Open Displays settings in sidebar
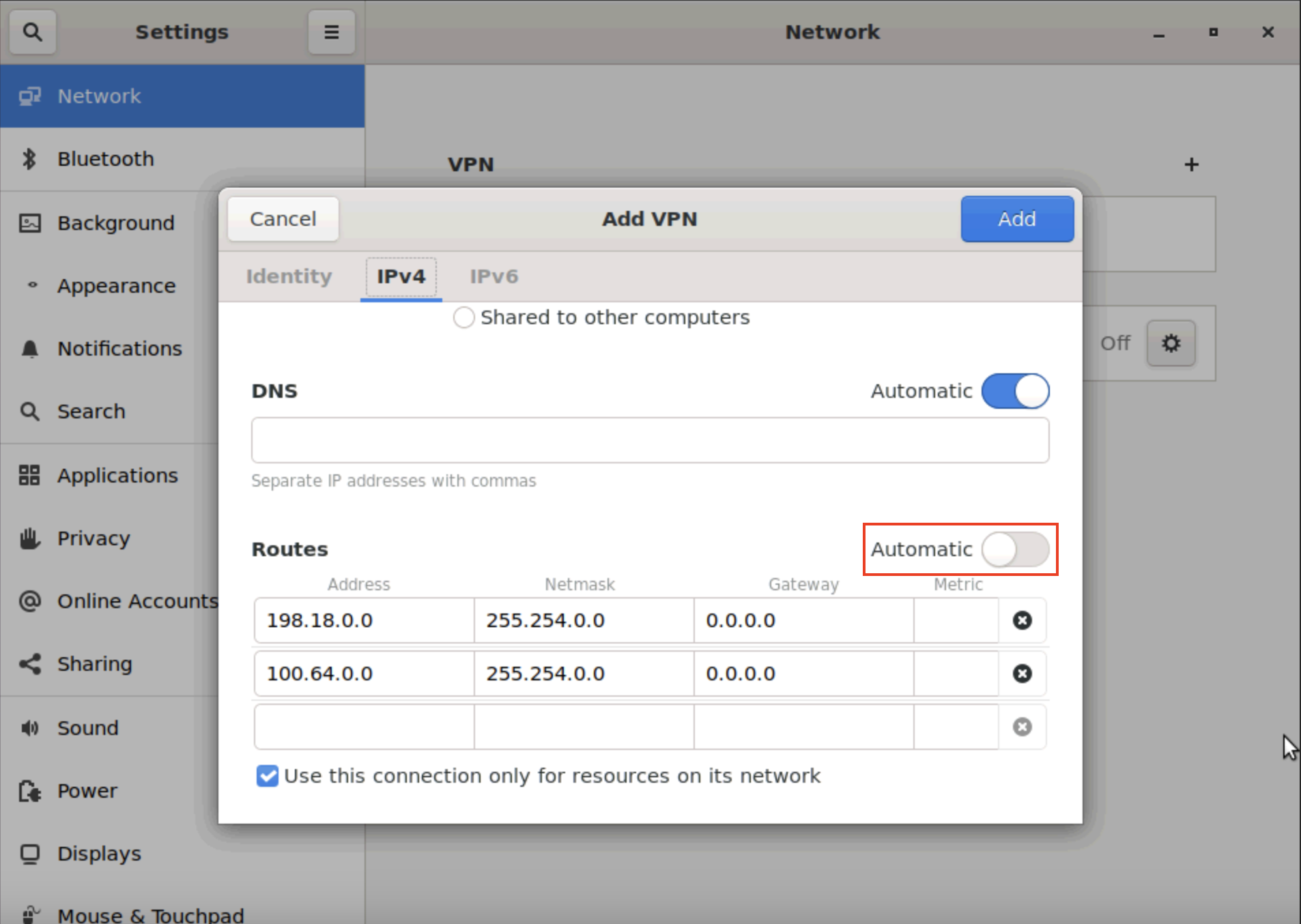 pos(182,854)
